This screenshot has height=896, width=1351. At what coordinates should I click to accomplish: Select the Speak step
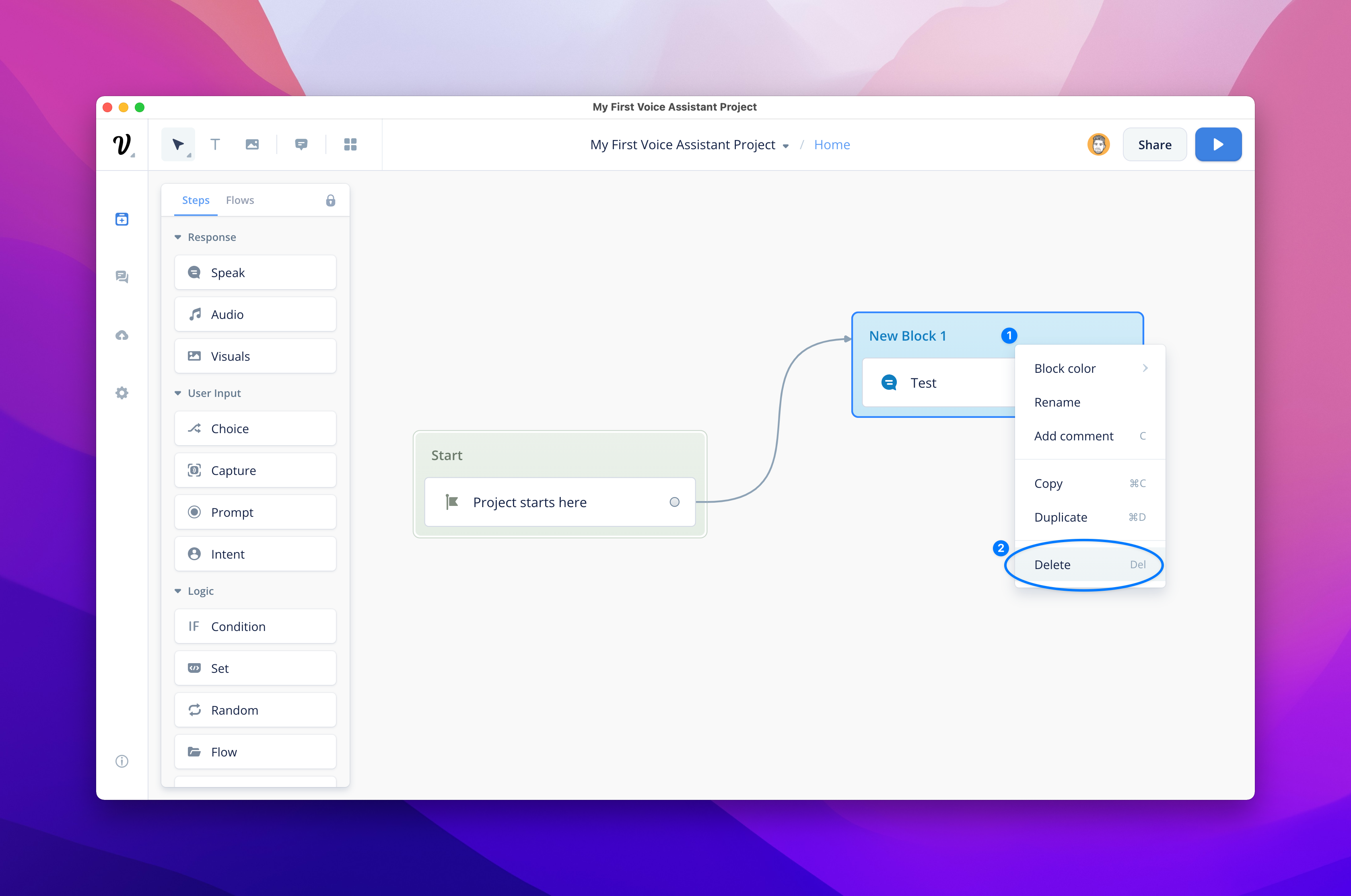pyautogui.click(x=255, y=273)
